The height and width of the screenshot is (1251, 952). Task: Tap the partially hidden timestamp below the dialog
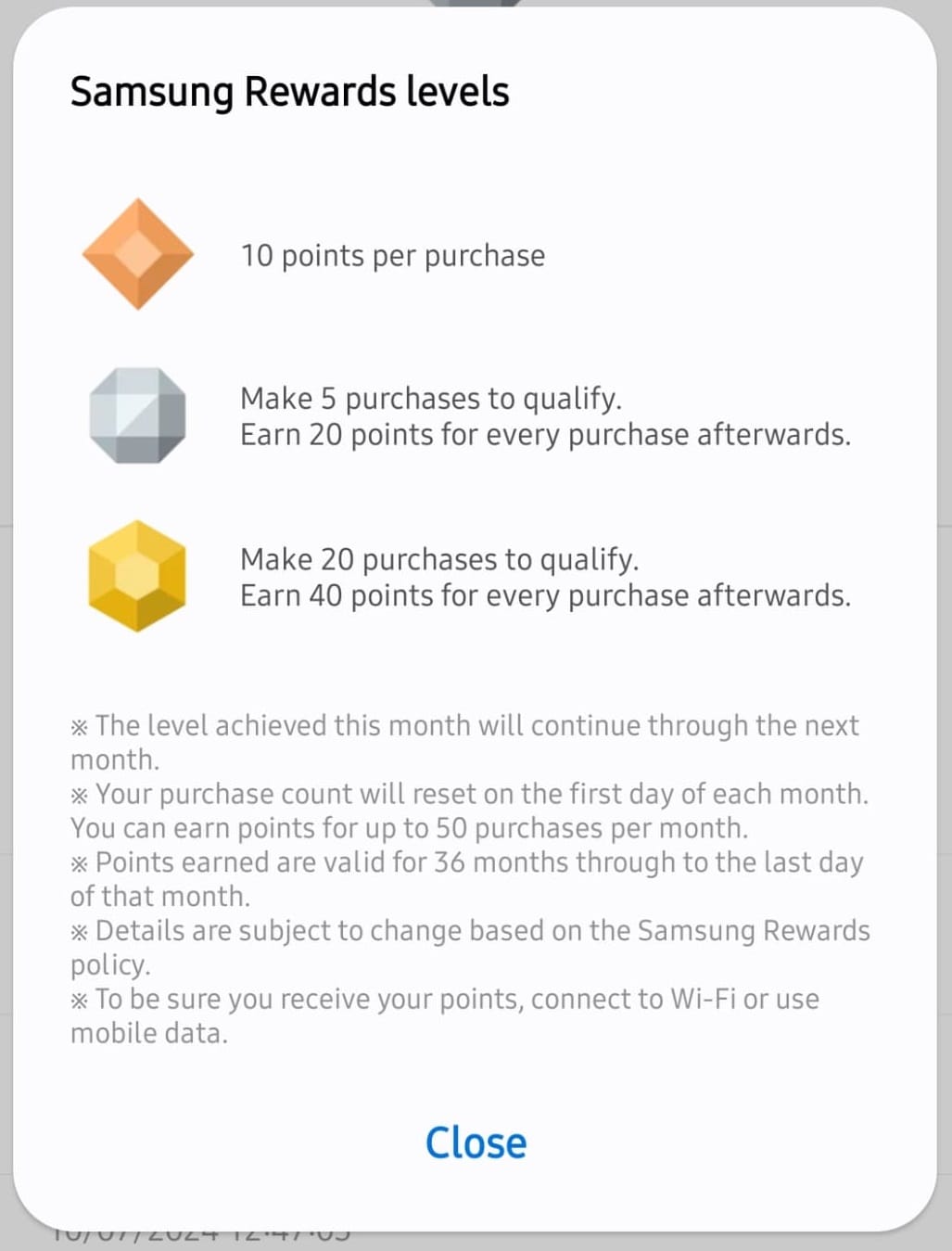click(x=200, y=1237)
